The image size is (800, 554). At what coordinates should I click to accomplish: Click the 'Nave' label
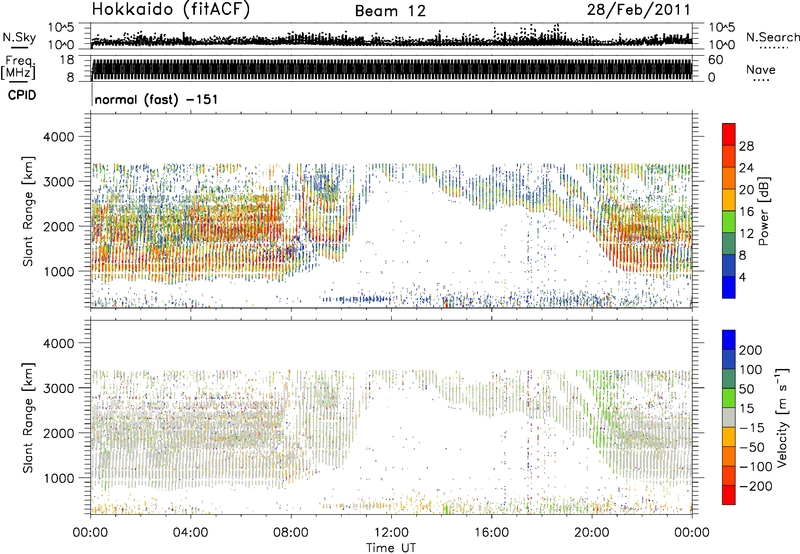[761, 70]
